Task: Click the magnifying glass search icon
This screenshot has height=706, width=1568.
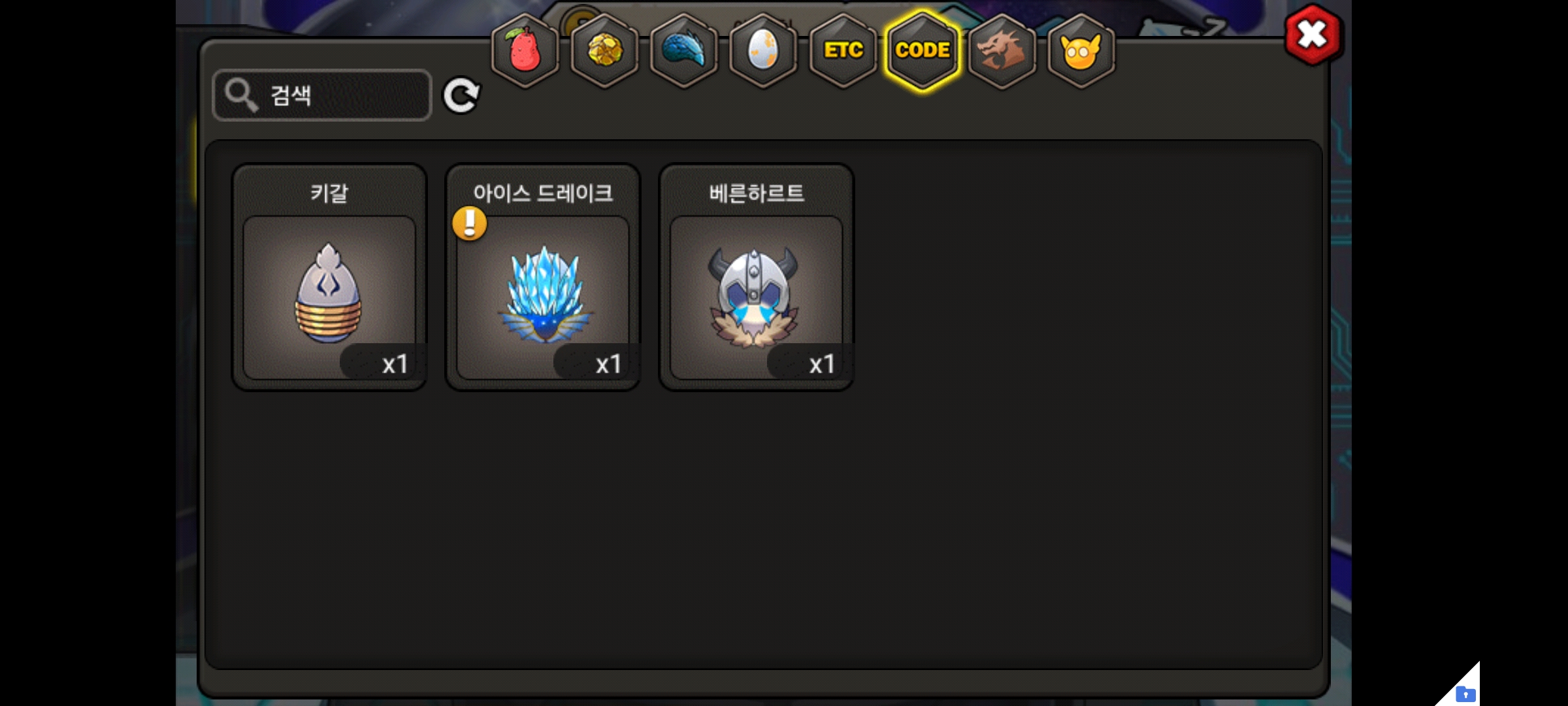Action: (241, 95)
